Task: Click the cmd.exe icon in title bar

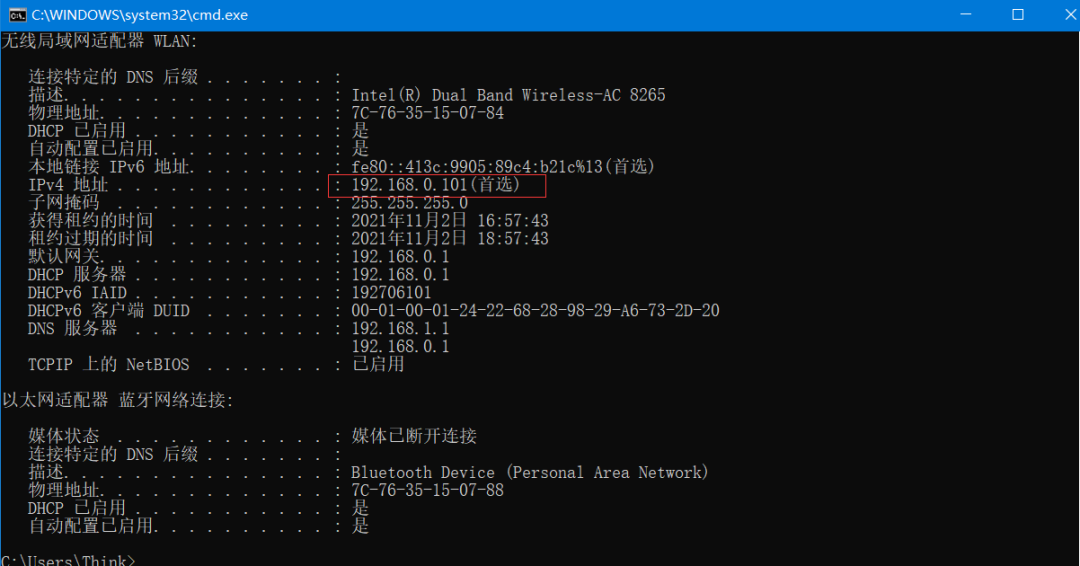Action: [x=17, y=15]
